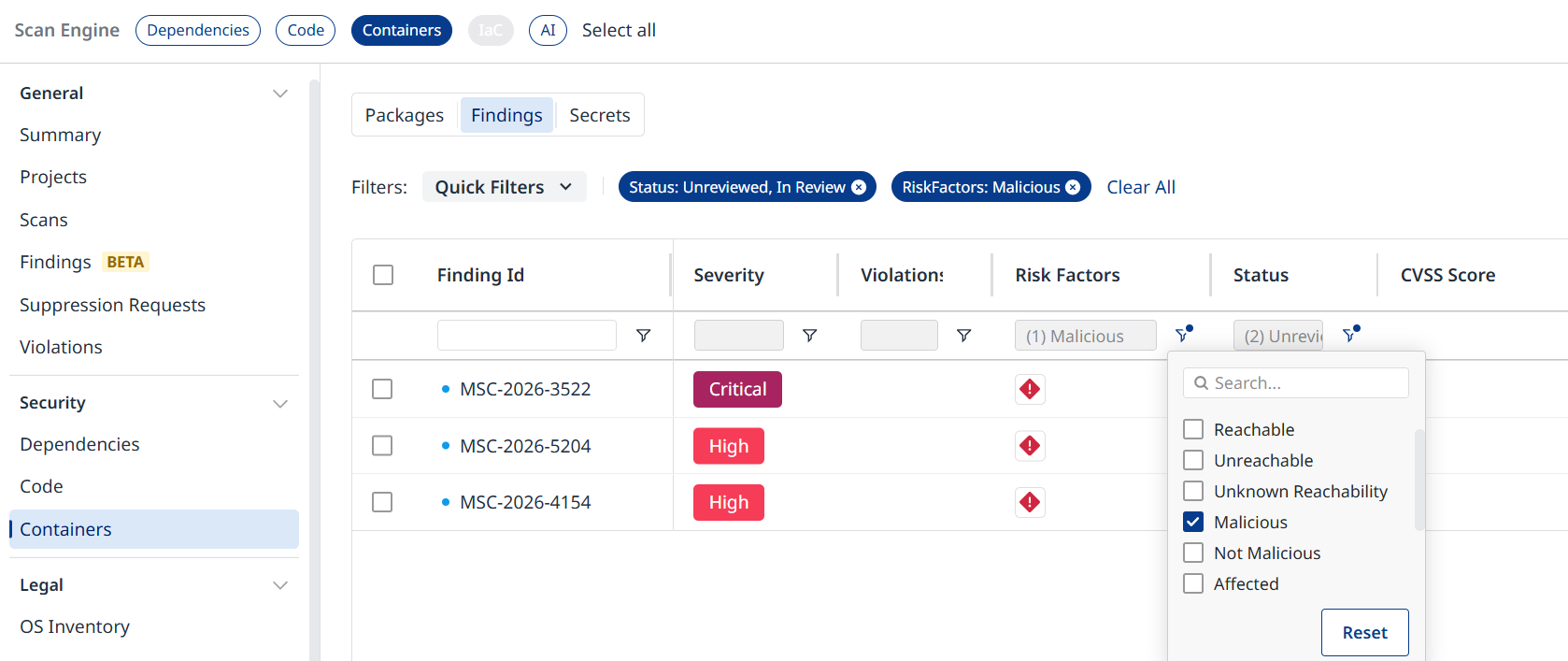This screenshot has height=661, width=1568.
Task: Open the Severity column filter icon
Action: pyautogui.click(x=809, y=336)
